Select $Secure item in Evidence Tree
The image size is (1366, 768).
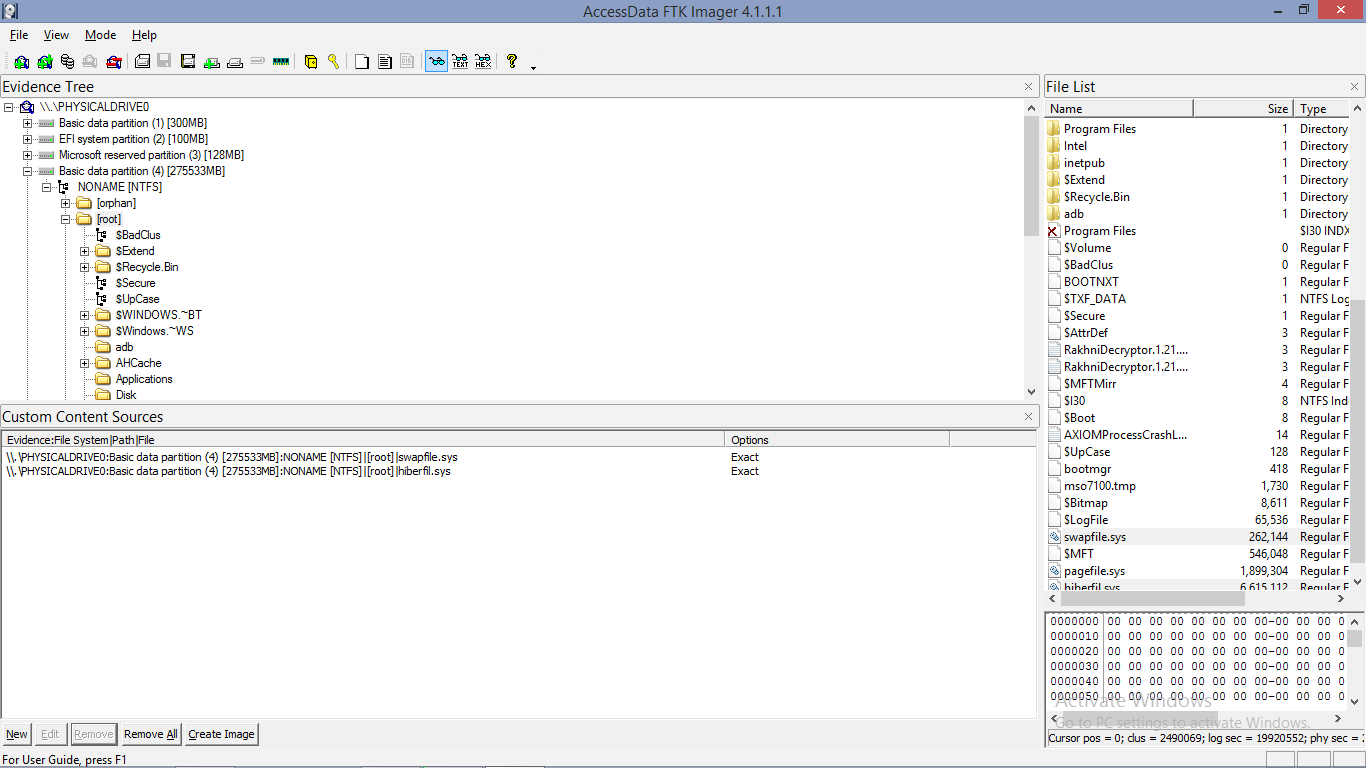click(135, 283)
